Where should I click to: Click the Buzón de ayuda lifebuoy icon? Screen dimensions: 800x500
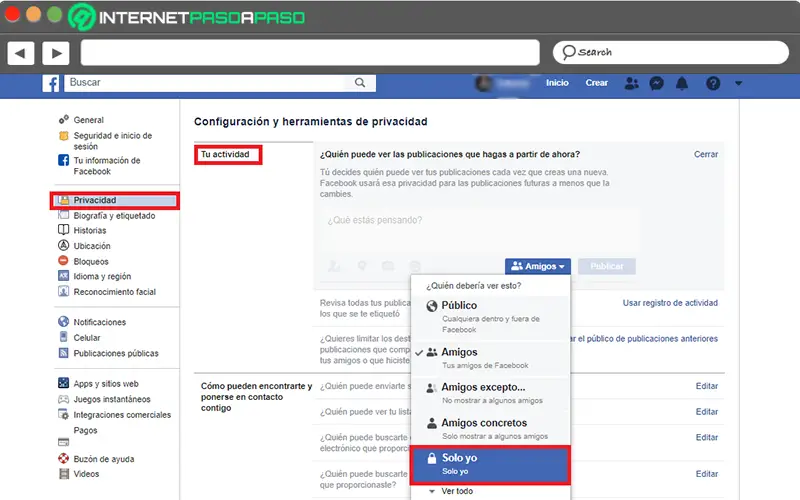[63, 458]
